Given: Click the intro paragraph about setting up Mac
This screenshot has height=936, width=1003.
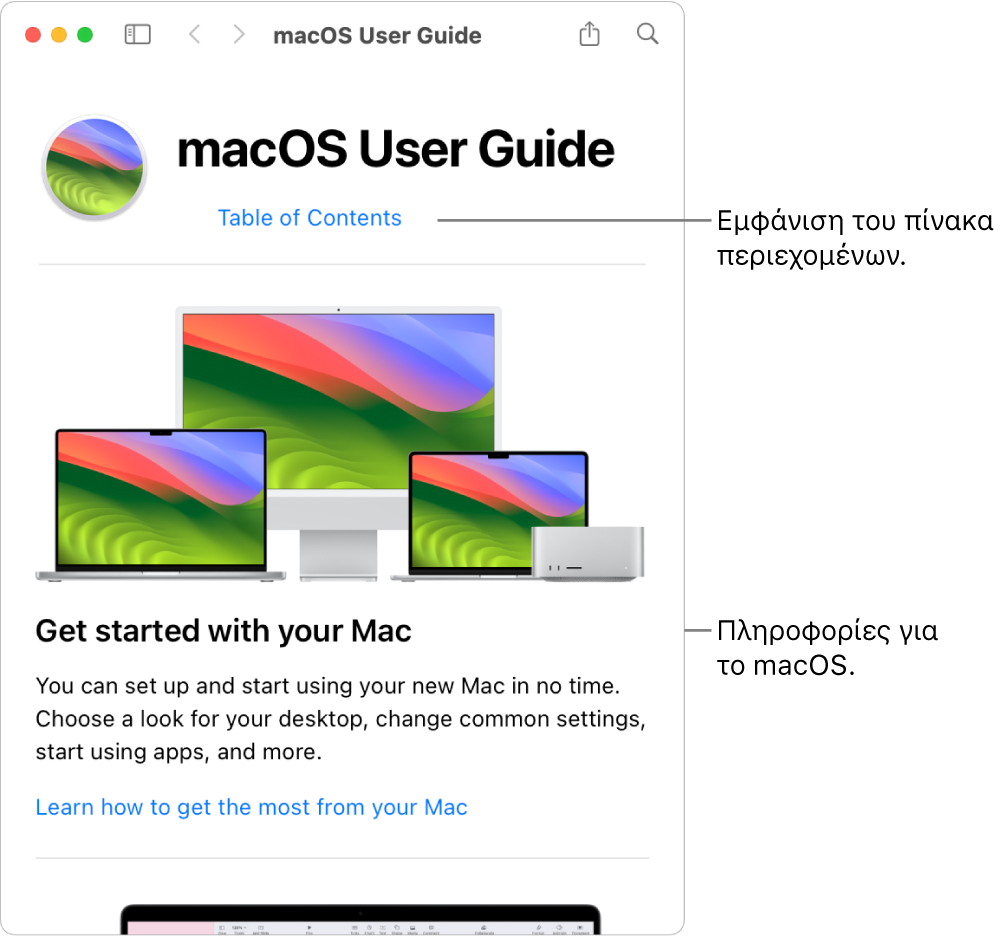Looking at the screenshot, I should point(340,718).
